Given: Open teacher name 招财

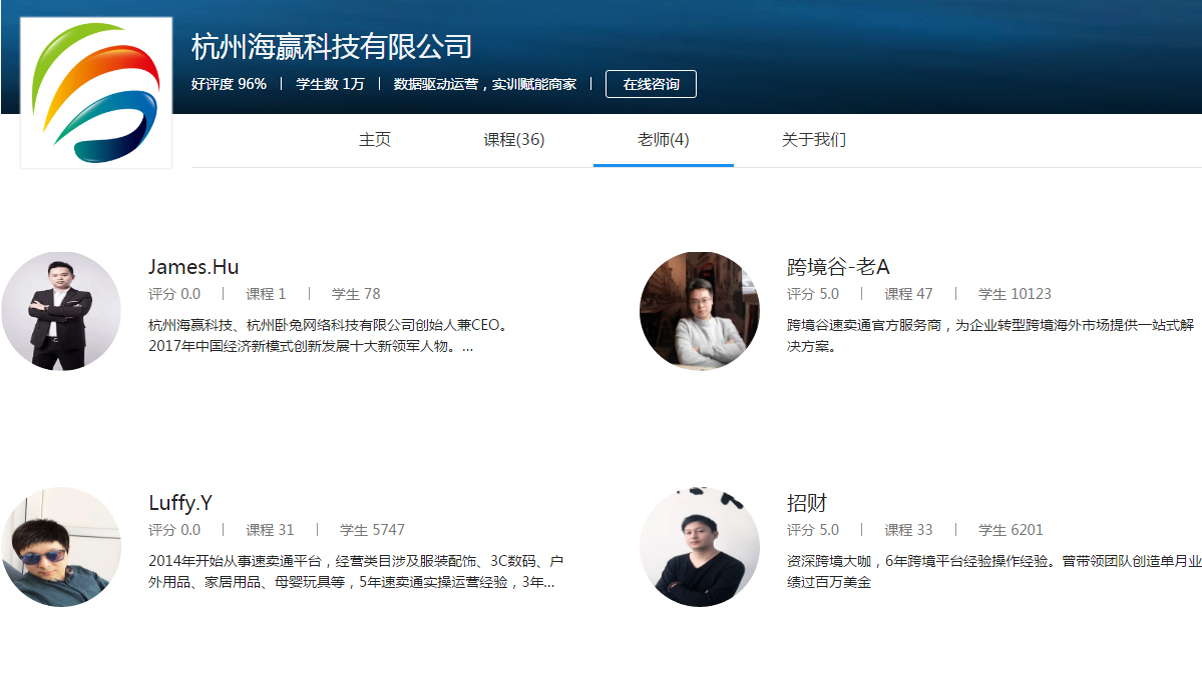Looking at the screenshot, I should (x=807, y=503).
